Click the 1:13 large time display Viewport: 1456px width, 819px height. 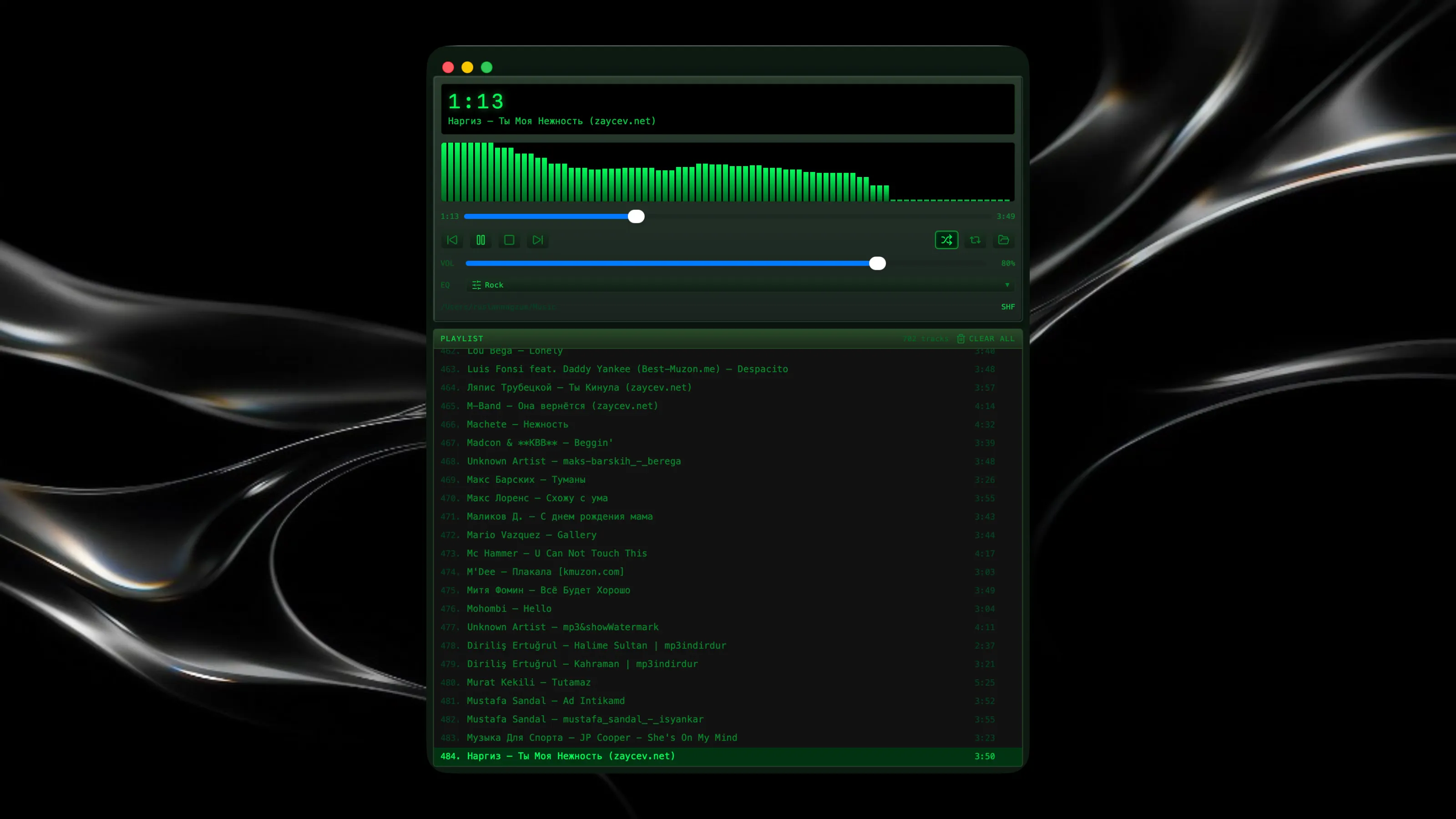click(476, 102)
